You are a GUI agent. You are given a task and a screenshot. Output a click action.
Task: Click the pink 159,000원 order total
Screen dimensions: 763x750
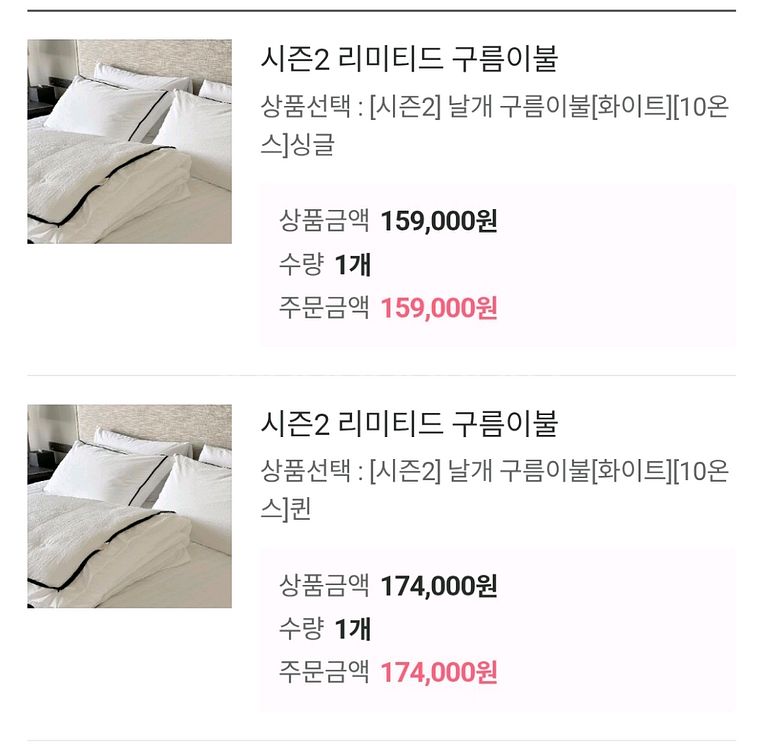(439, 307)
